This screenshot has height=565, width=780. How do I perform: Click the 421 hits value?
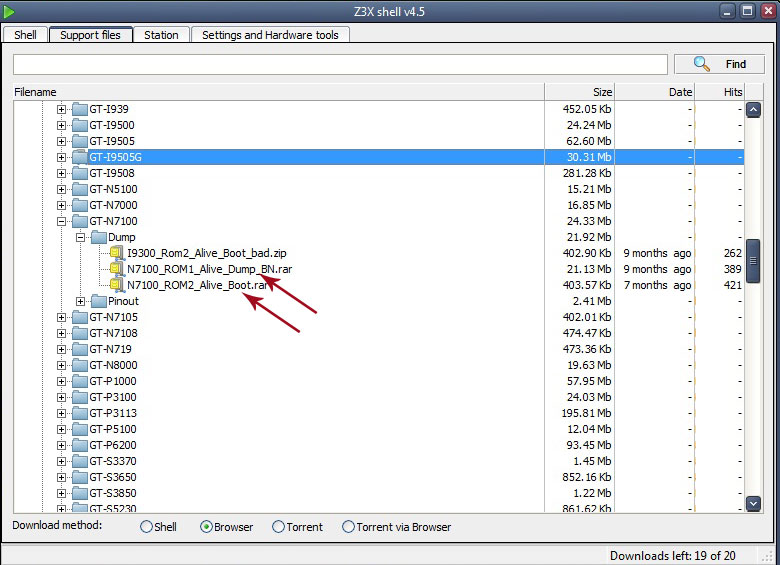[732, 285]
